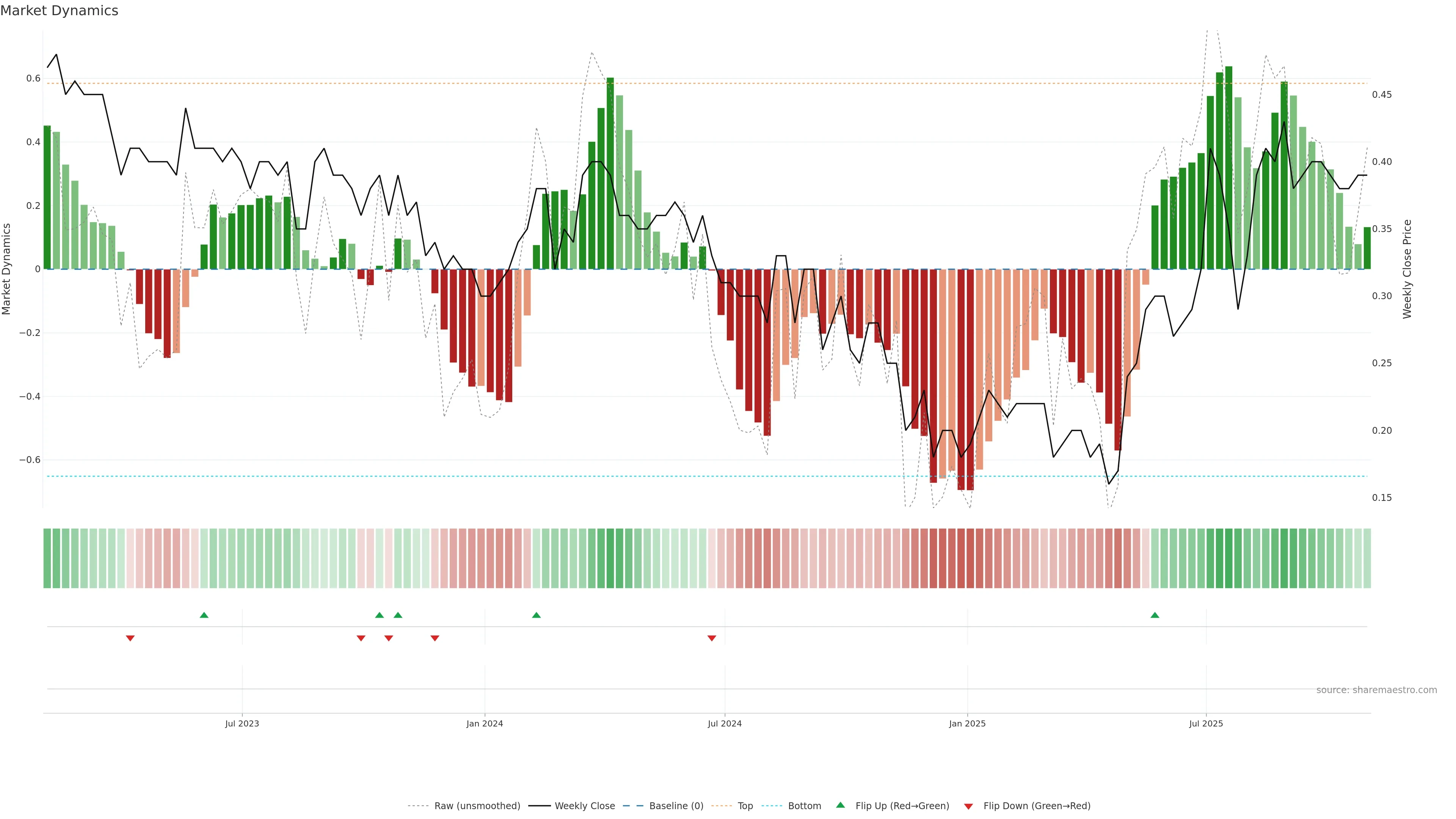This screenshot has height=819, width=1456.
Task: Click the Jan 2025 x-axis label
Action: [967, 723]
